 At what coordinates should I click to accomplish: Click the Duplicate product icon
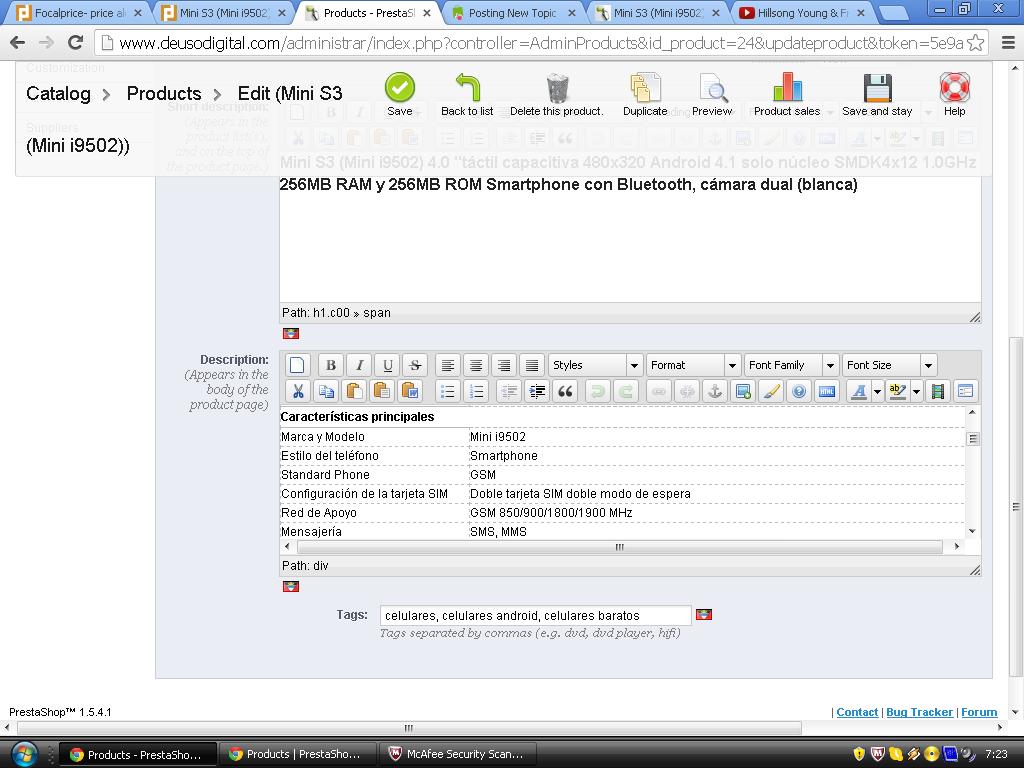coord(645,88)
